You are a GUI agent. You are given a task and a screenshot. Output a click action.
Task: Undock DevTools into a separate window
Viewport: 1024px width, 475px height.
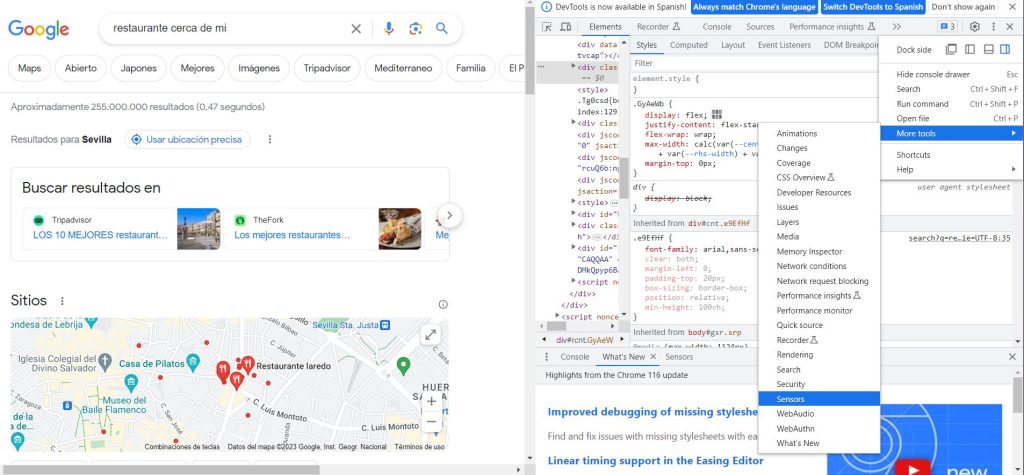(952, 50)
